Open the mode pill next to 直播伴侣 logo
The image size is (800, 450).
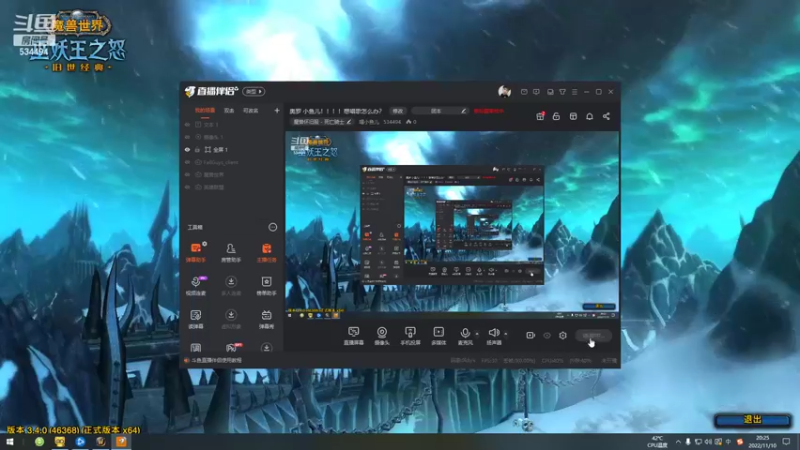click(254, 91)
